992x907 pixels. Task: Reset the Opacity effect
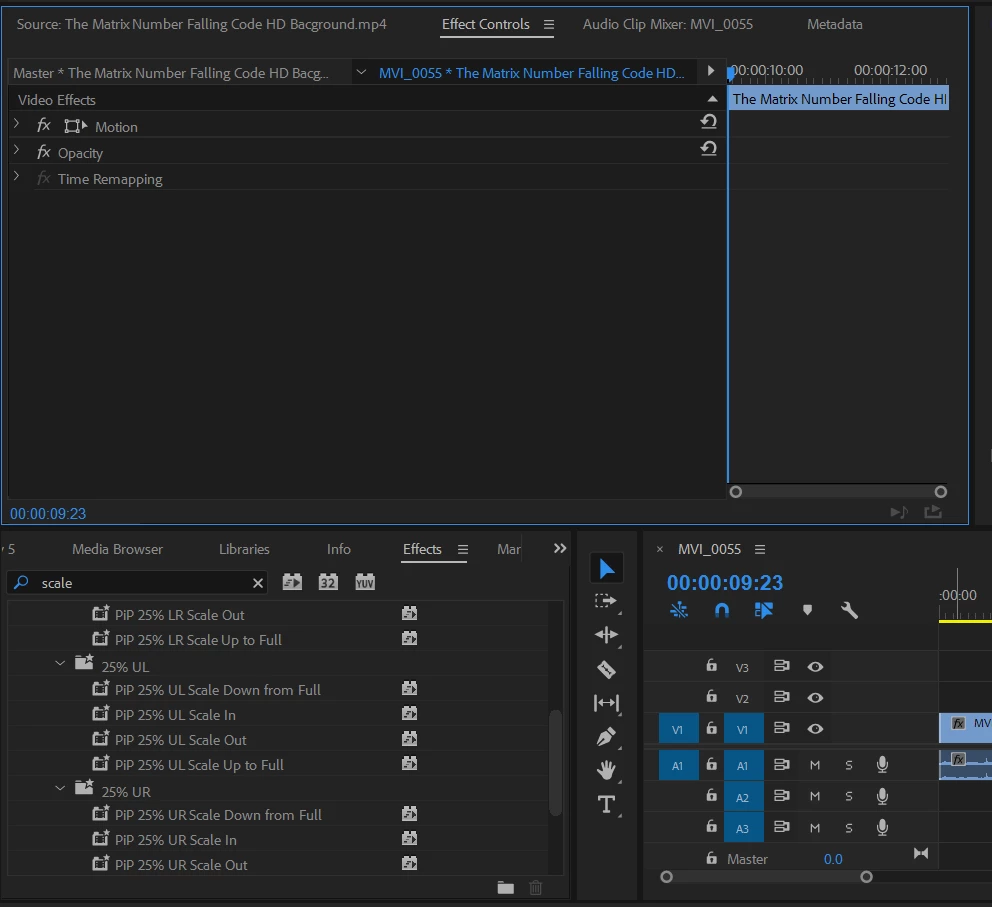pos(709,148)
